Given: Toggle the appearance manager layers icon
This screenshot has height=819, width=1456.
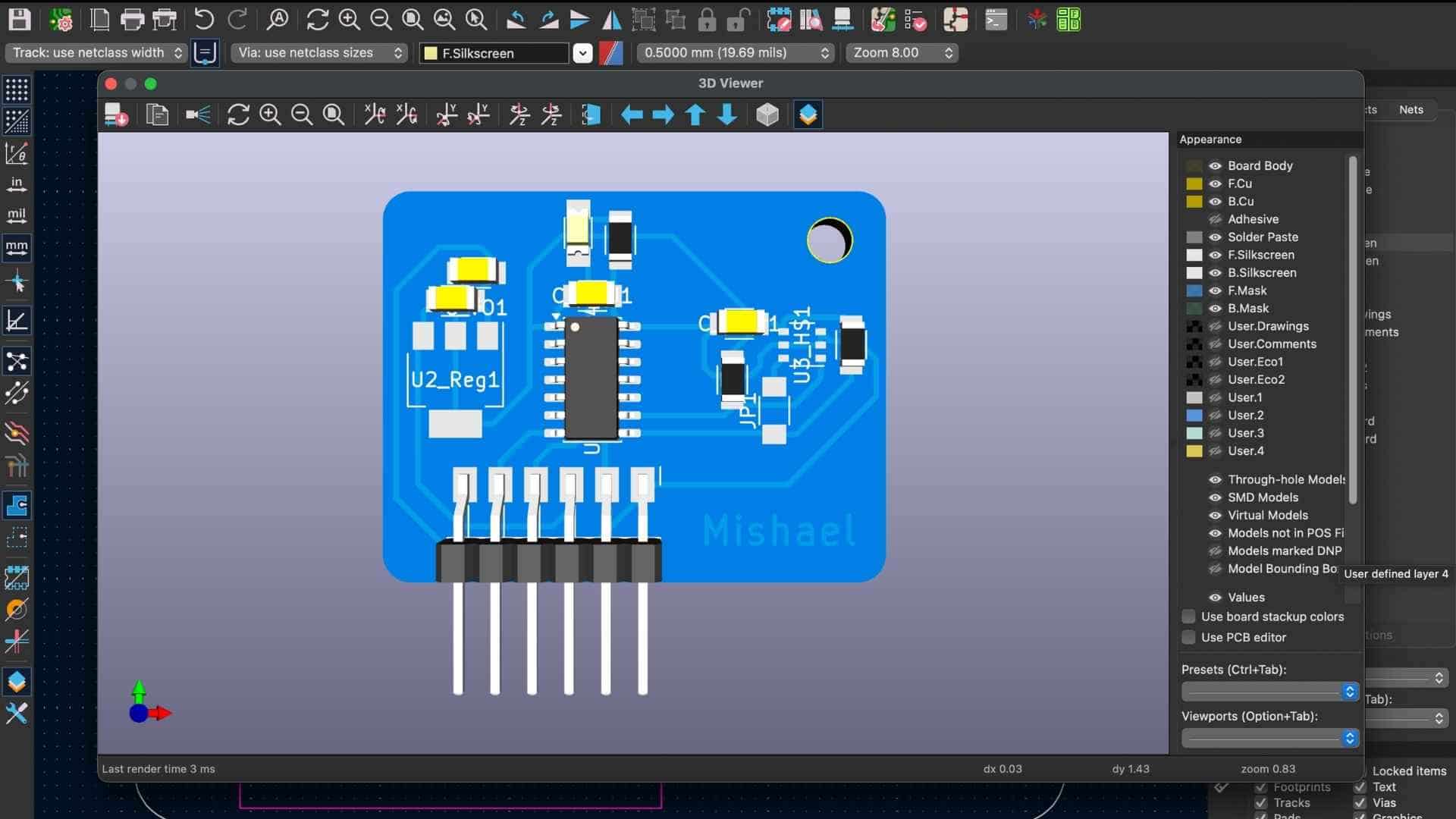Looking at the screenshot, I should coord(808,115).
